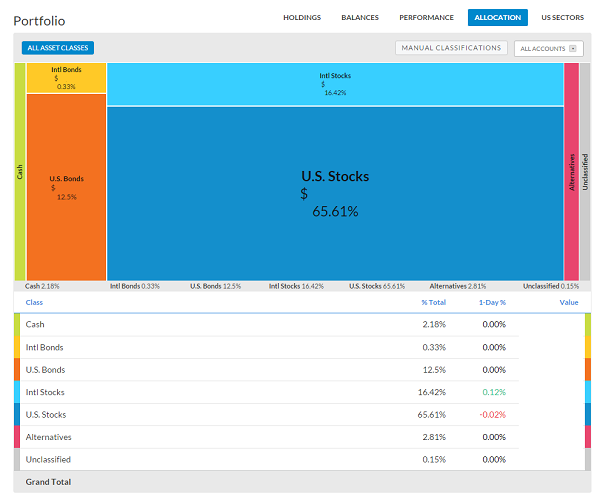Switch to the Balances tab
The height and width of the screenshot is (500, 600).
360,17
